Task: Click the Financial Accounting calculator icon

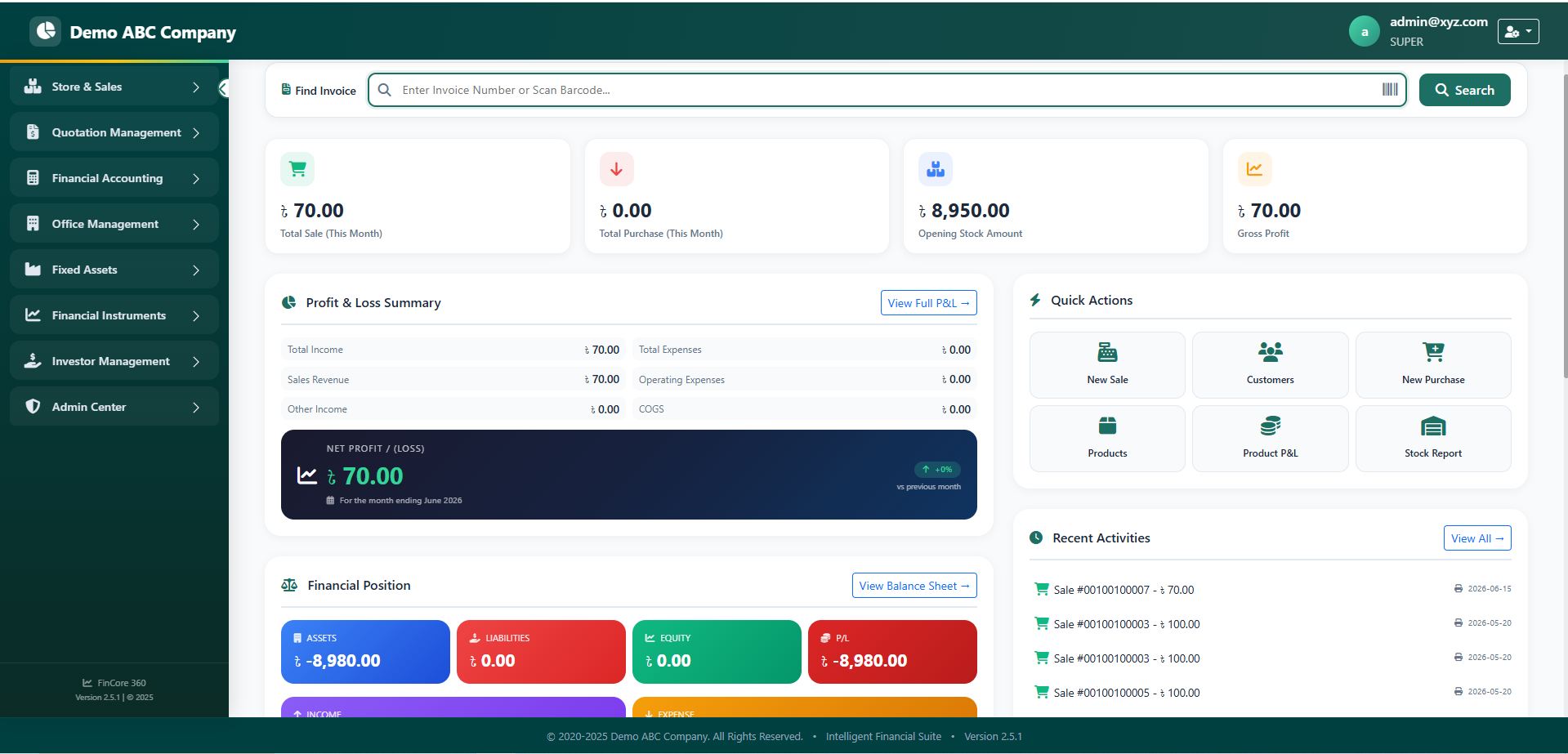Action: pos(33,178)
